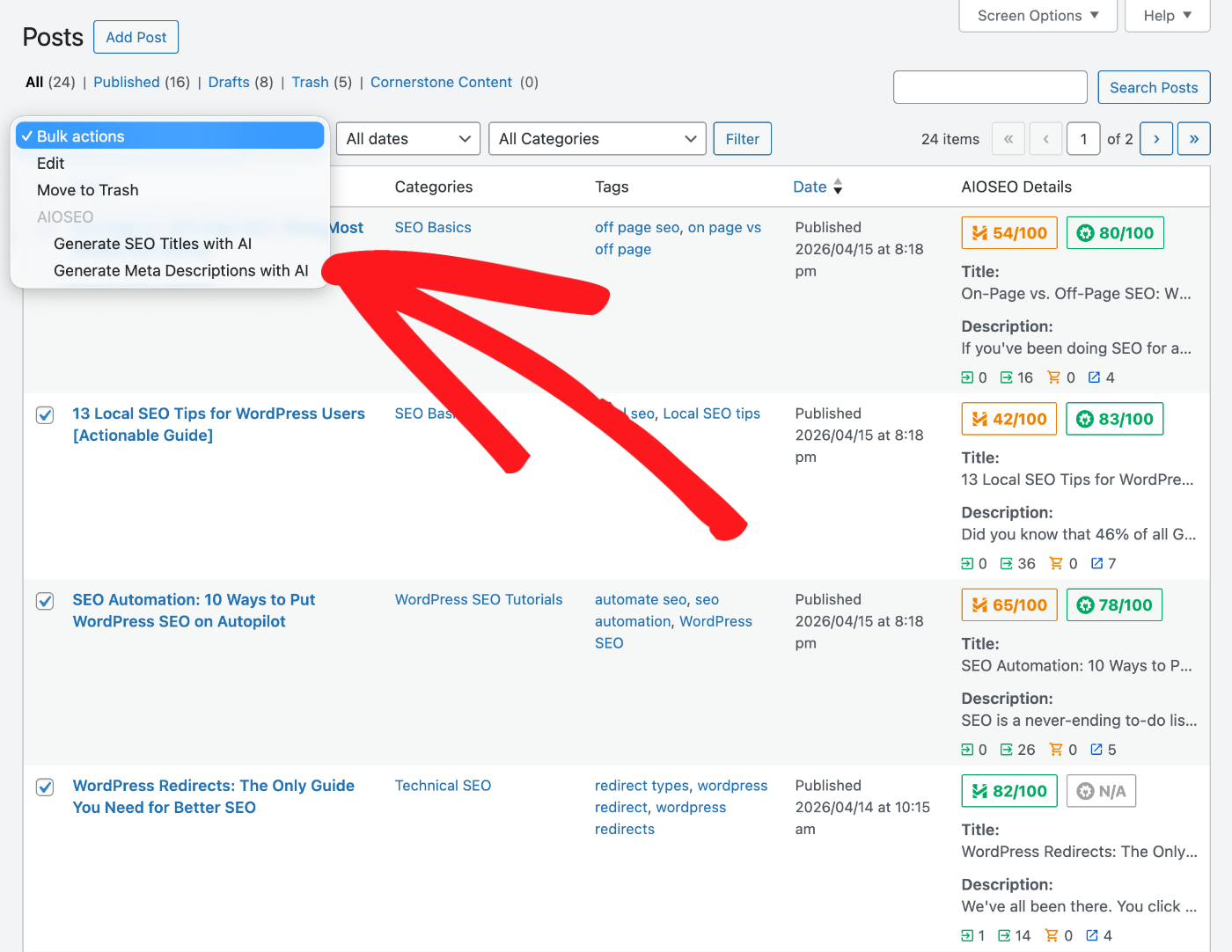This screenshot has width=1232, height=952.
Task: Choose Move to Trash from bulk actions
Action: [87, 189]
